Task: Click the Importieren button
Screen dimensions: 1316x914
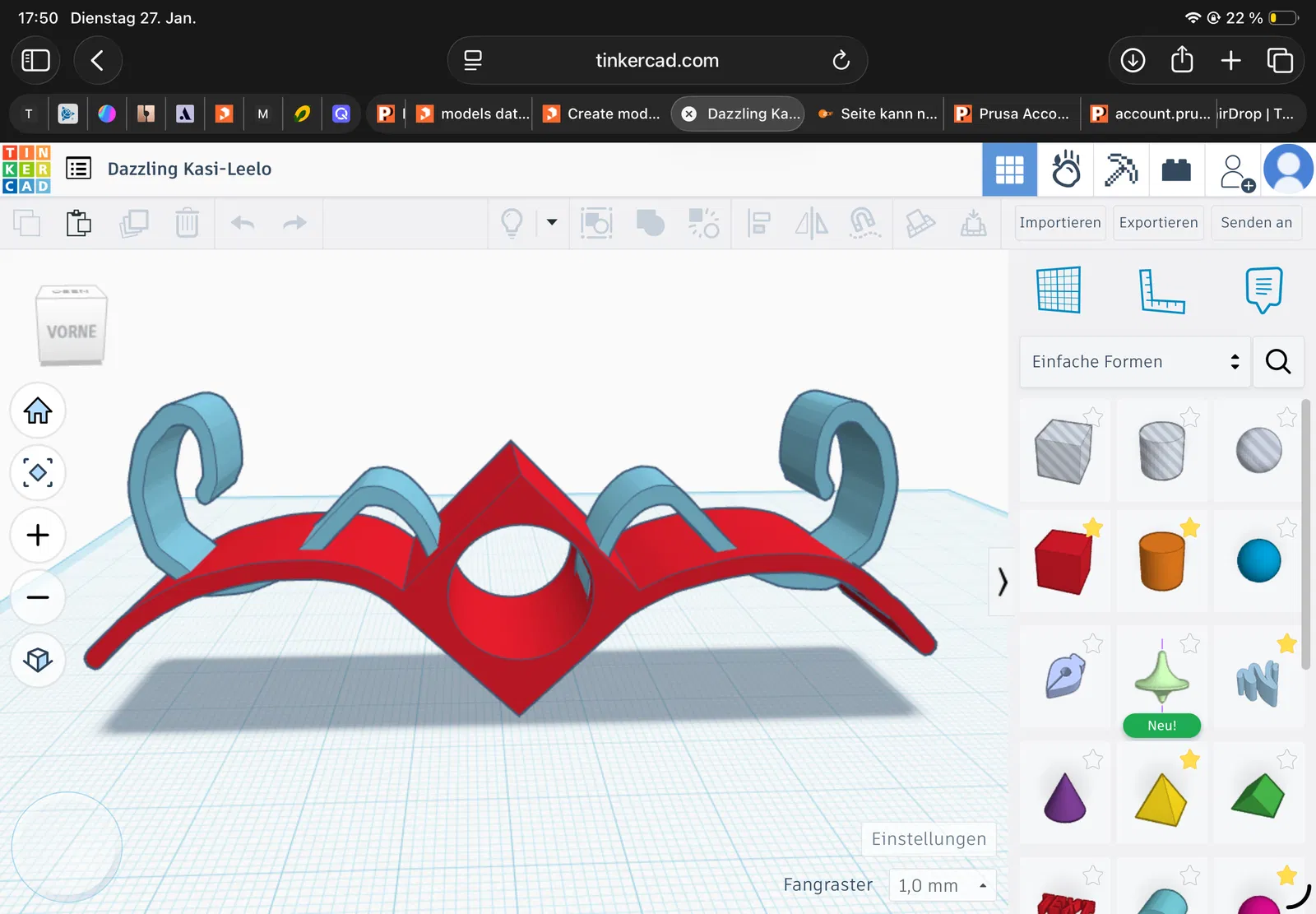Action: click(x=1059, y=223)
